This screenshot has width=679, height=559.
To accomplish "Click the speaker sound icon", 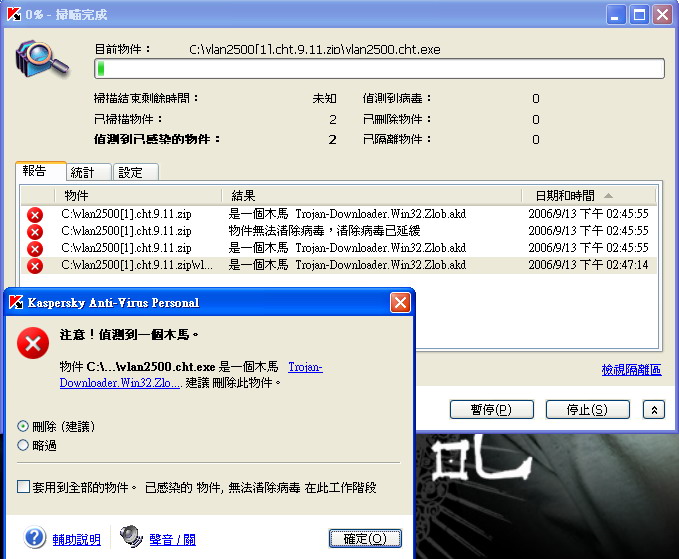I will (x=131, y=537).
